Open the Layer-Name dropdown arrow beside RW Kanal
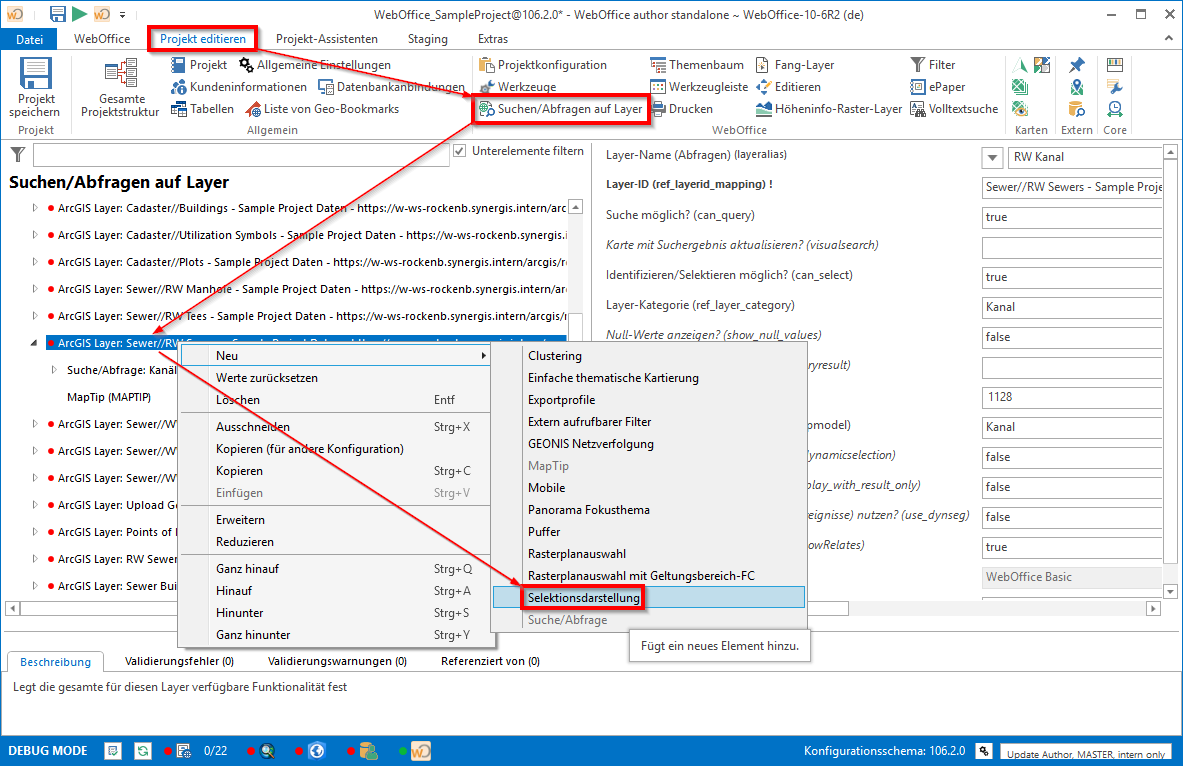Image resolution: width=1183 pixels, height=766 pixels. 993,158
